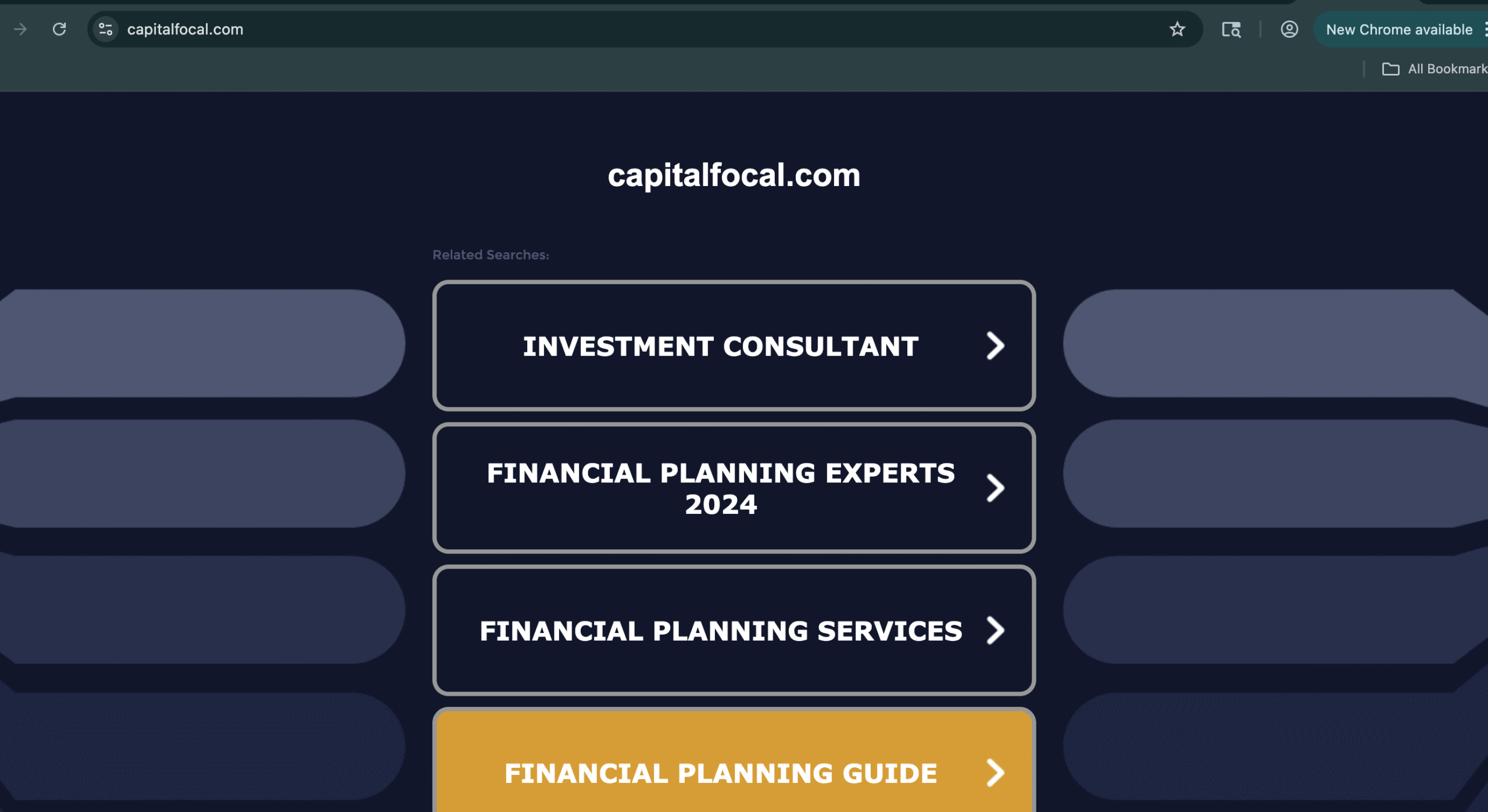Open Chrome's three-dot menu

point(1484,29)
